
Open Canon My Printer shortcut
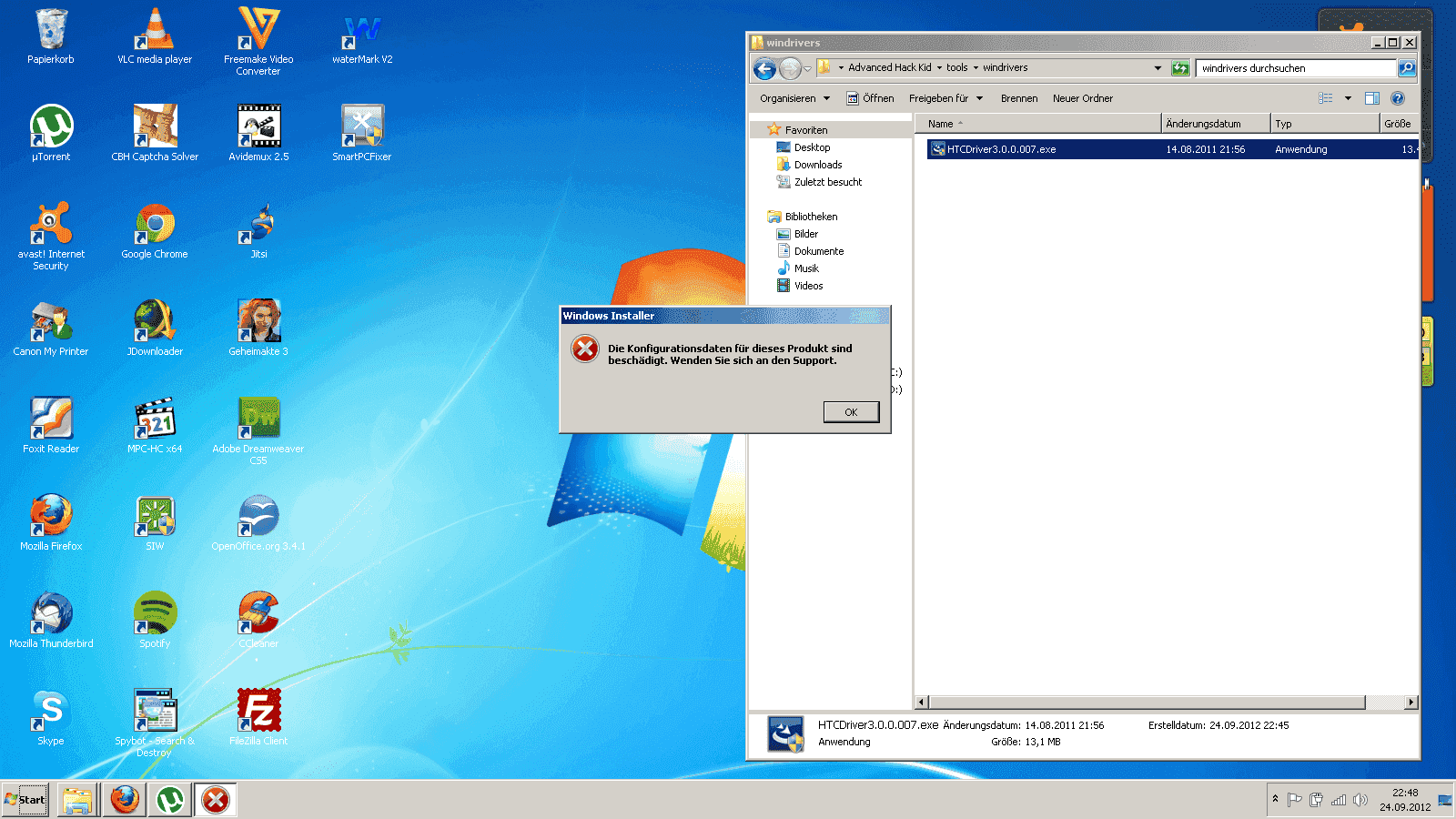click(51, 329)
